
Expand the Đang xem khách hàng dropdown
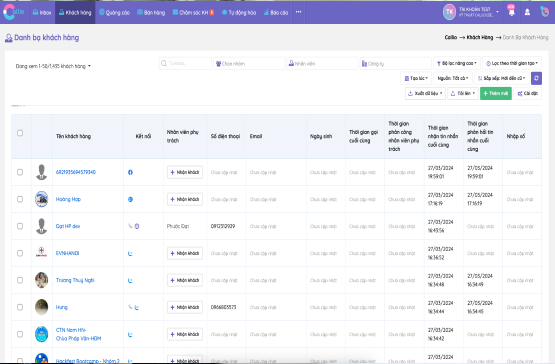pos(53,66)
